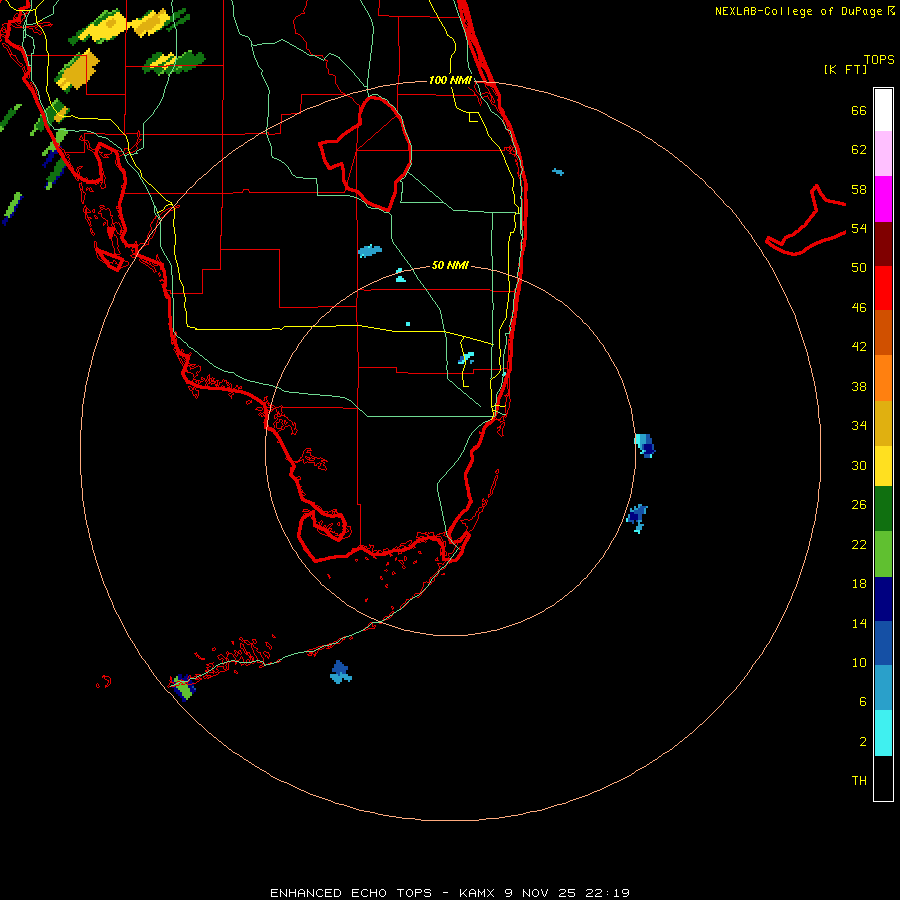Select the dark red swatch between 54 and 50

tap(883, 244)
